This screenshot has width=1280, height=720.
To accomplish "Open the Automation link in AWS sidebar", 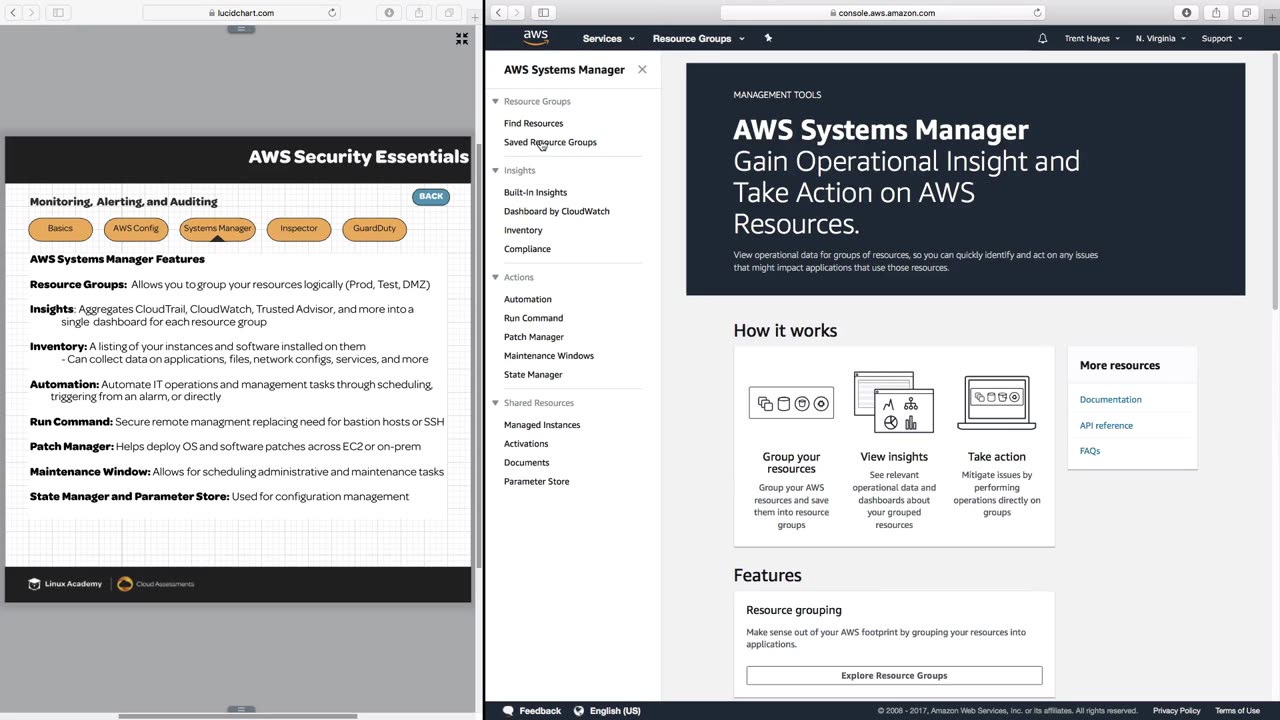I will 527,299.
